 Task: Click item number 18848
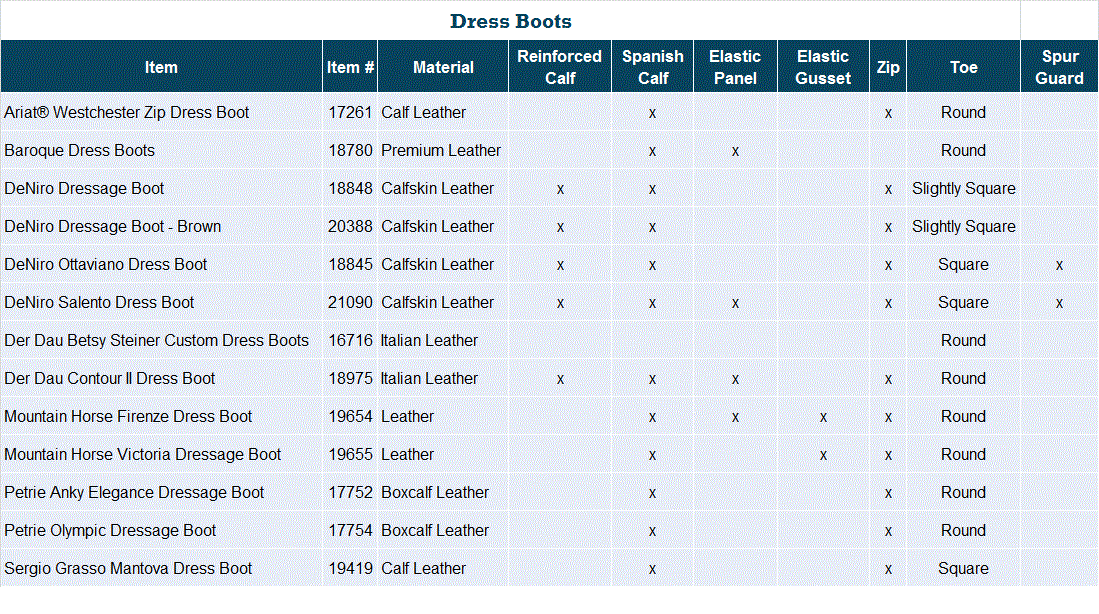click(x=350, y=189)
